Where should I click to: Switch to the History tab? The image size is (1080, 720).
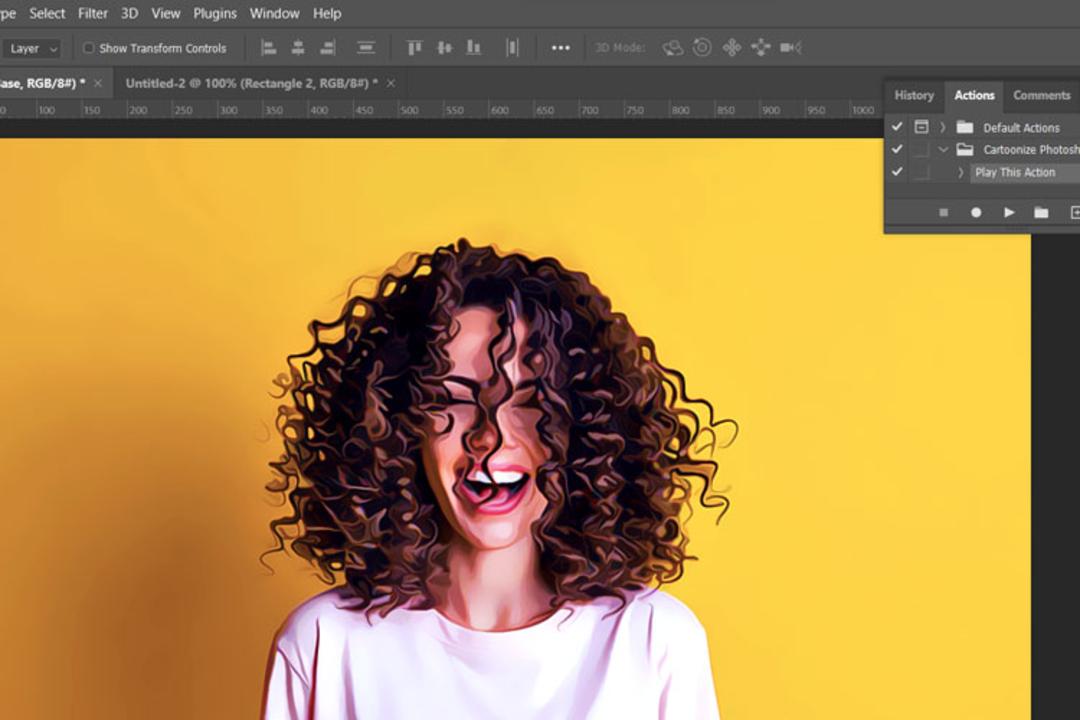pos(914,95)
